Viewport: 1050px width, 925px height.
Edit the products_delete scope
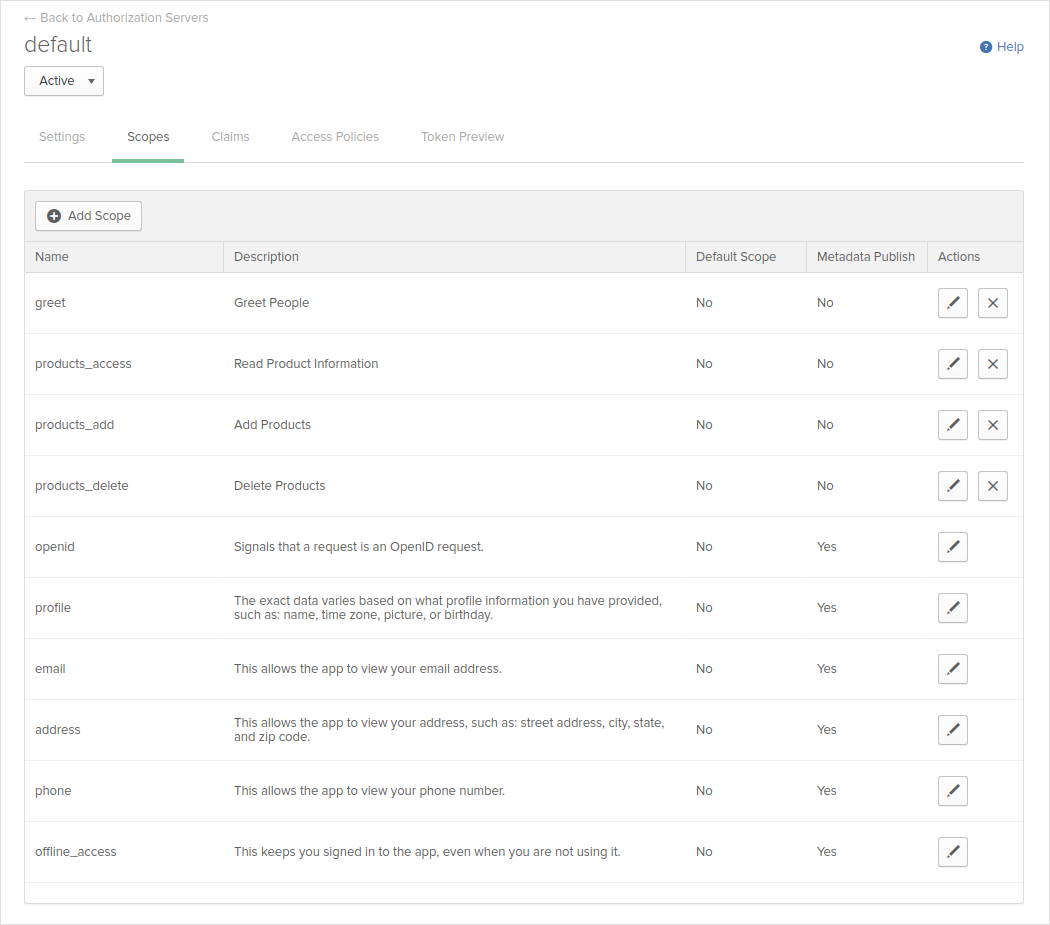(952, 486)
